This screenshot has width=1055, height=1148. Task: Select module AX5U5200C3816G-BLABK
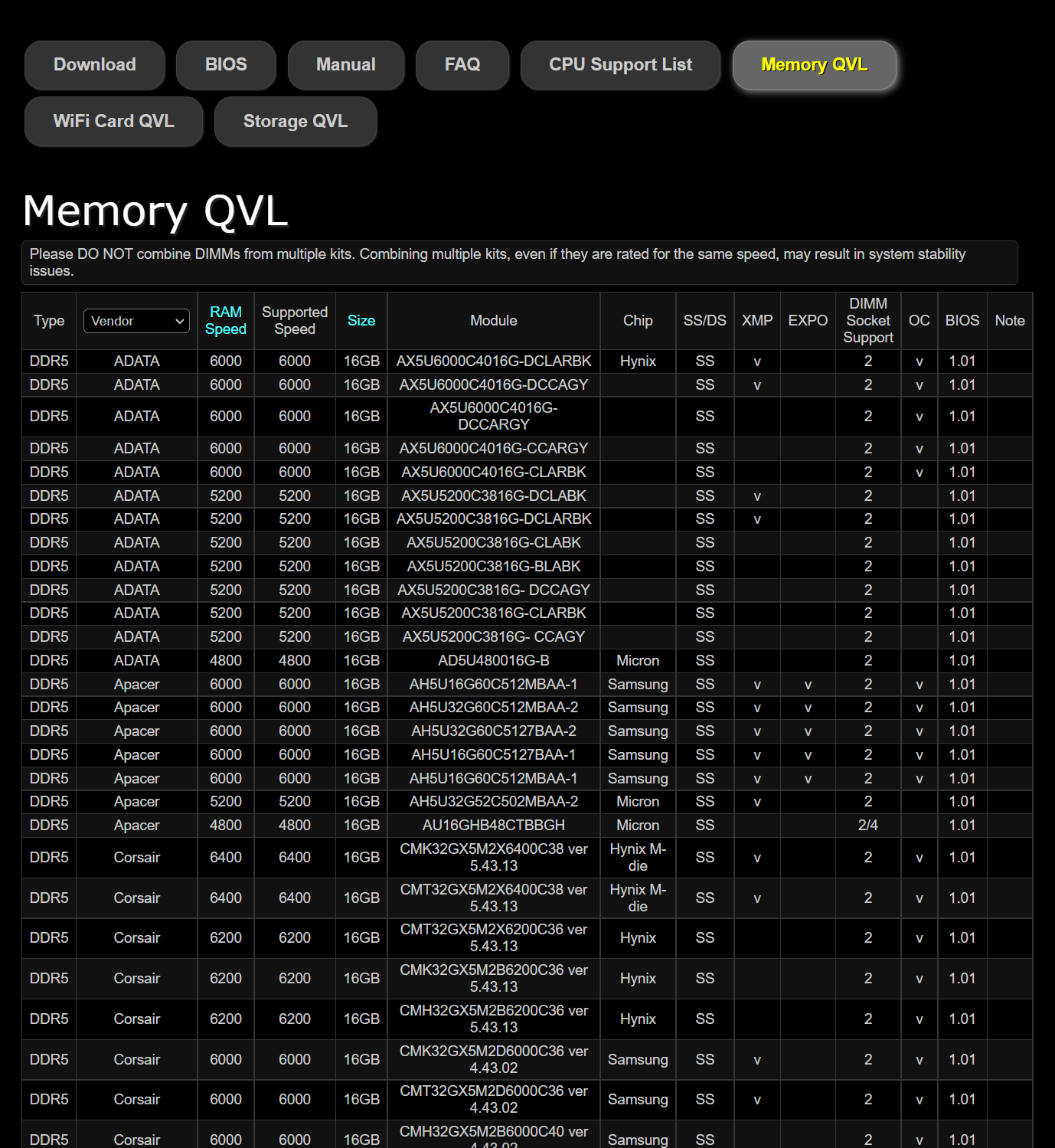tap(494, 567)
